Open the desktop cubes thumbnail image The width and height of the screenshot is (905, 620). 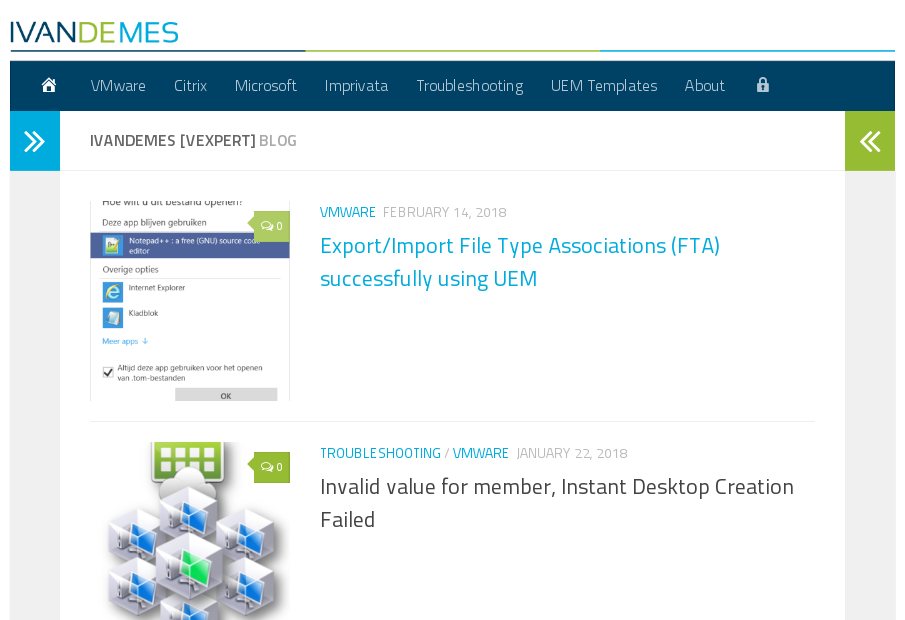190,531
